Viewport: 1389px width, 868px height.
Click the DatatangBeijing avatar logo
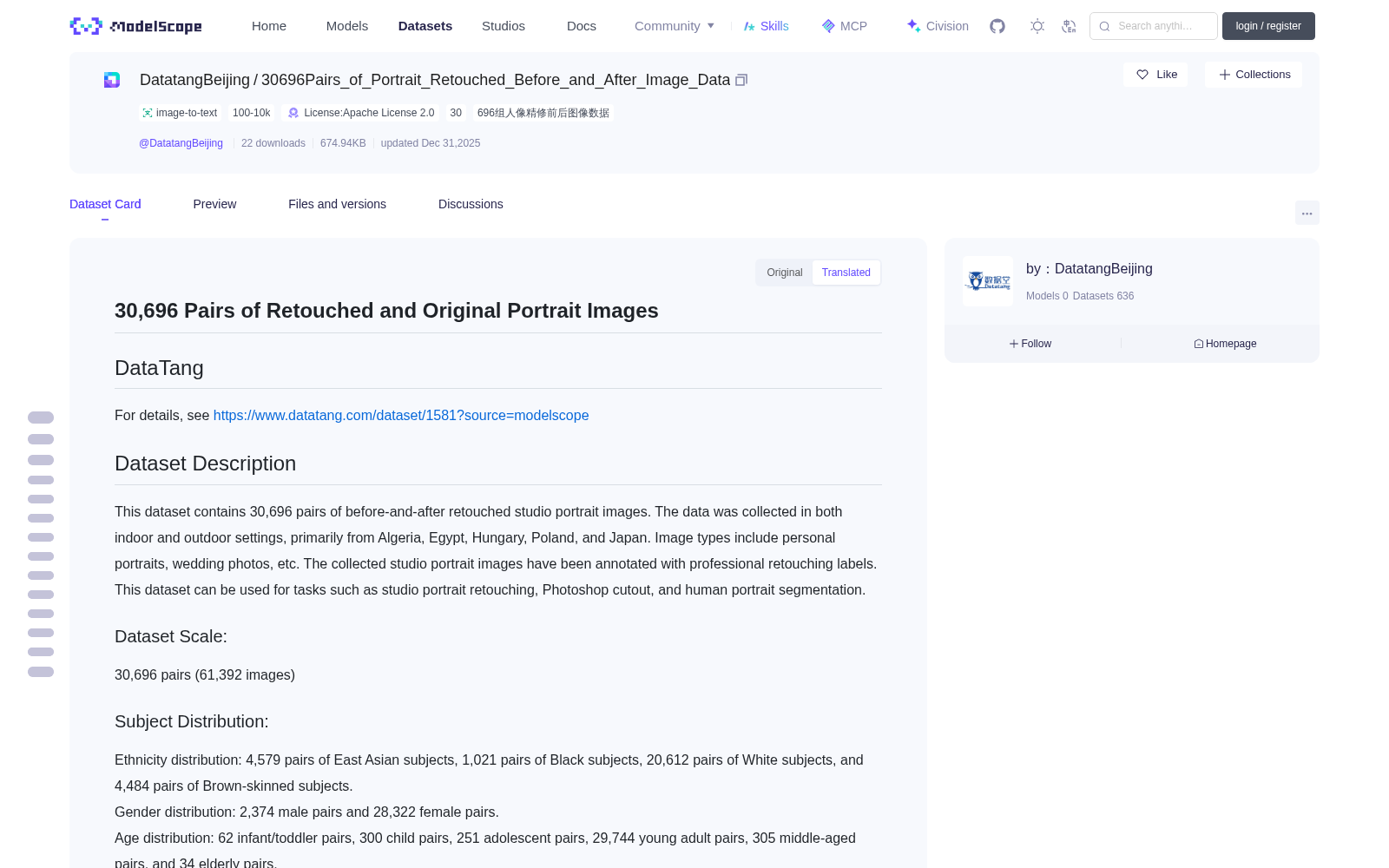988,281
